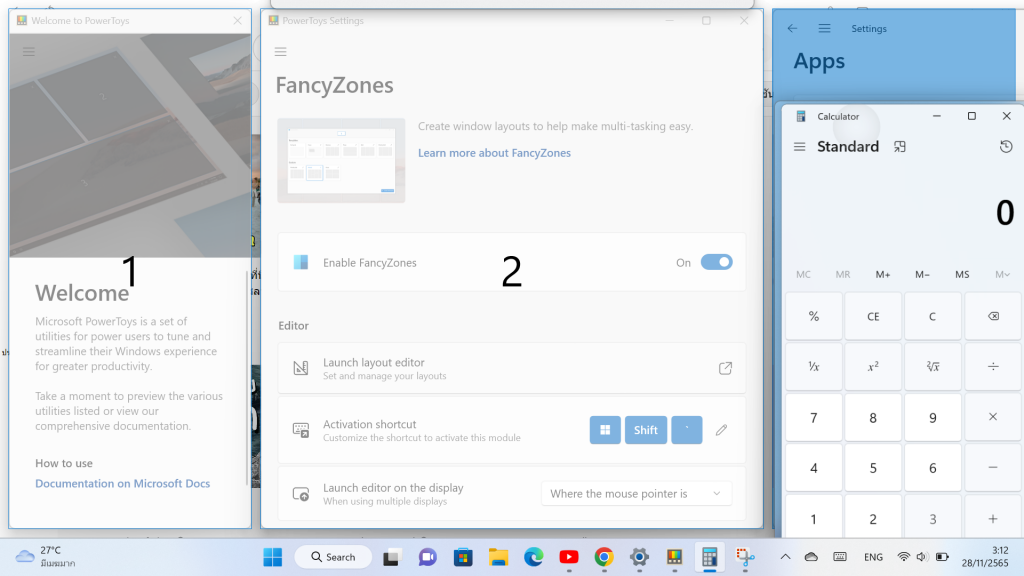Open Documentation on Microsoft Docs link
Screen dimensions: 1024x576
point(123,483)
